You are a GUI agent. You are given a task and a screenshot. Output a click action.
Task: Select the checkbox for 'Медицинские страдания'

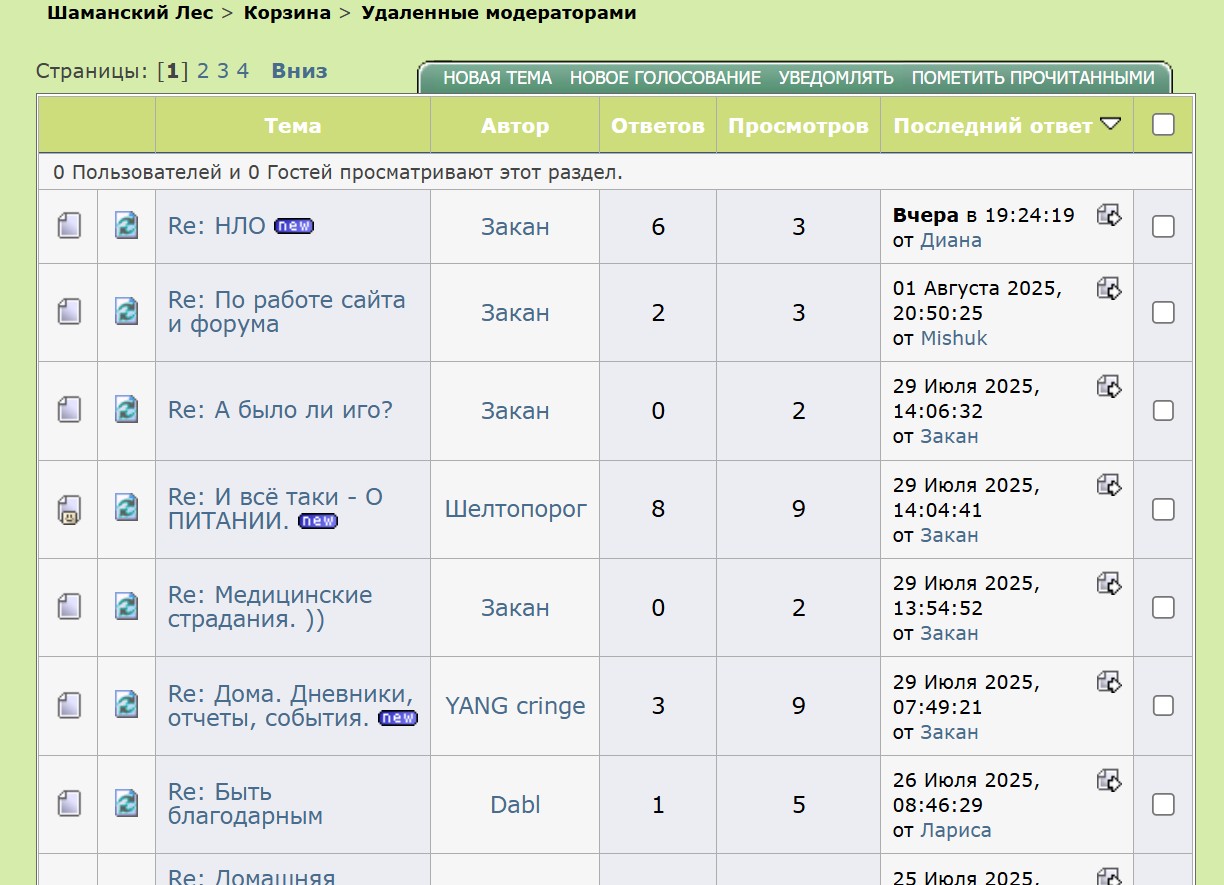coord(1163,608)
